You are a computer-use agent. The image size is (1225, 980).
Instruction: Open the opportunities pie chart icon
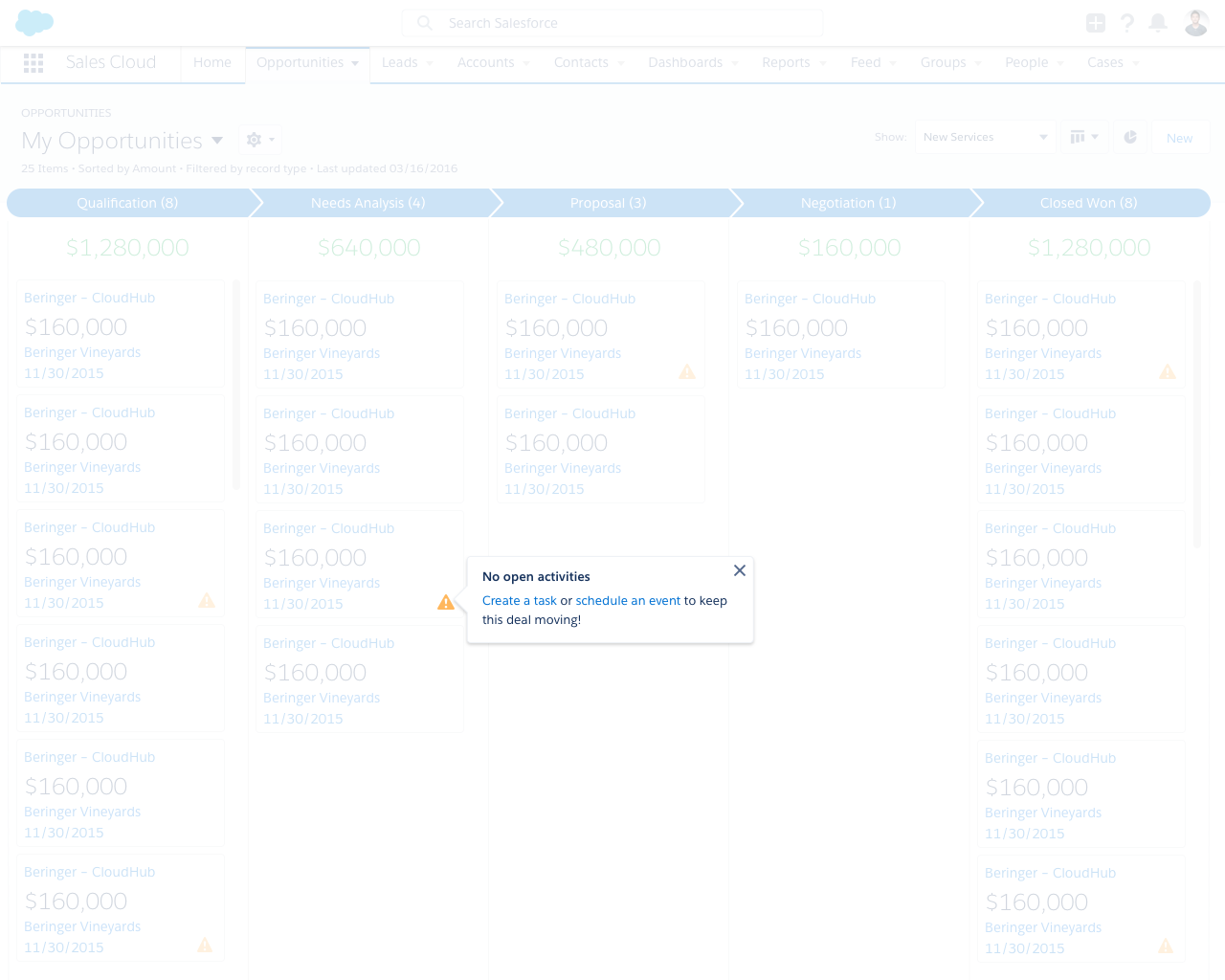(1130, 137)
